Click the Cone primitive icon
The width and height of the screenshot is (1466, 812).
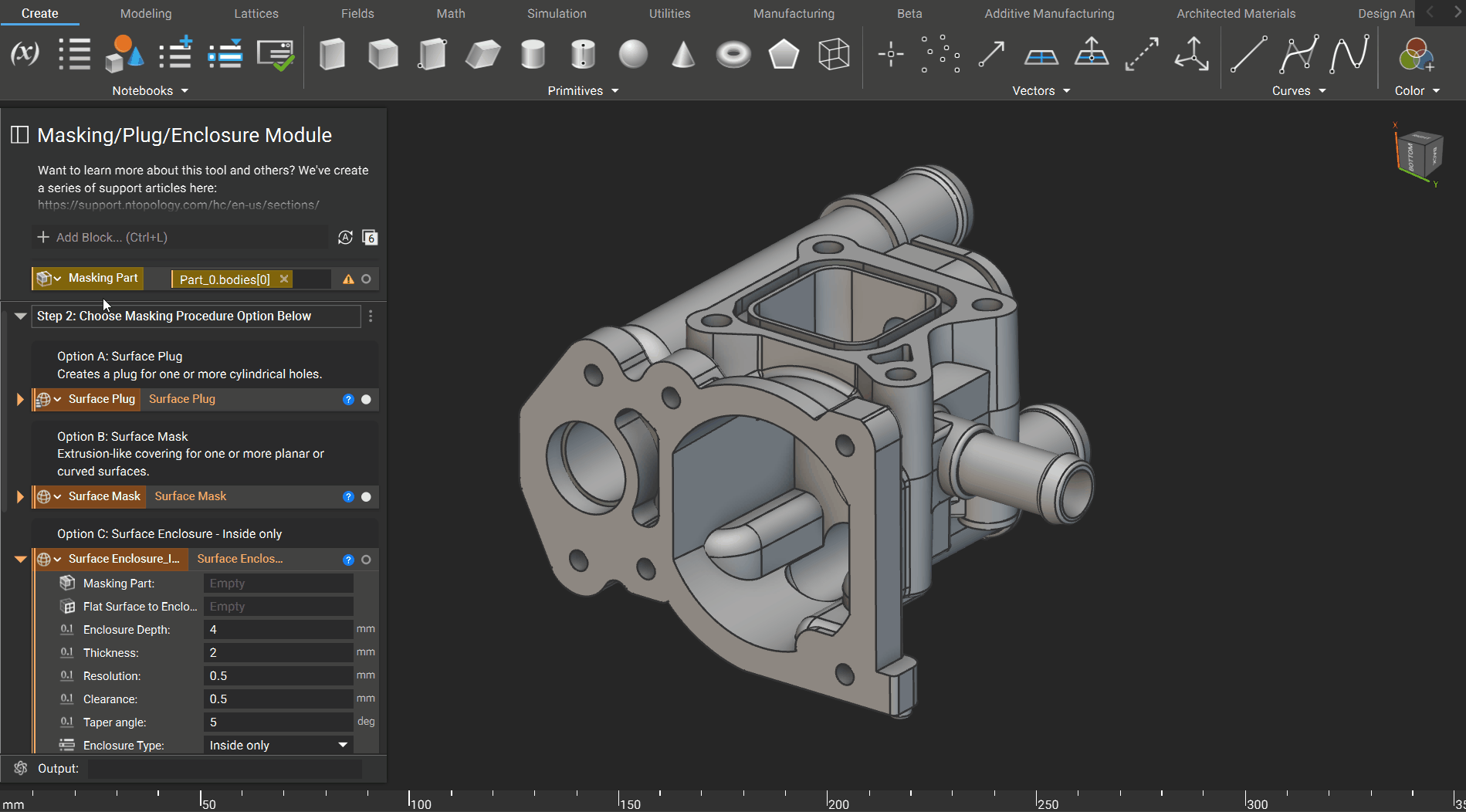coord(683,55)
